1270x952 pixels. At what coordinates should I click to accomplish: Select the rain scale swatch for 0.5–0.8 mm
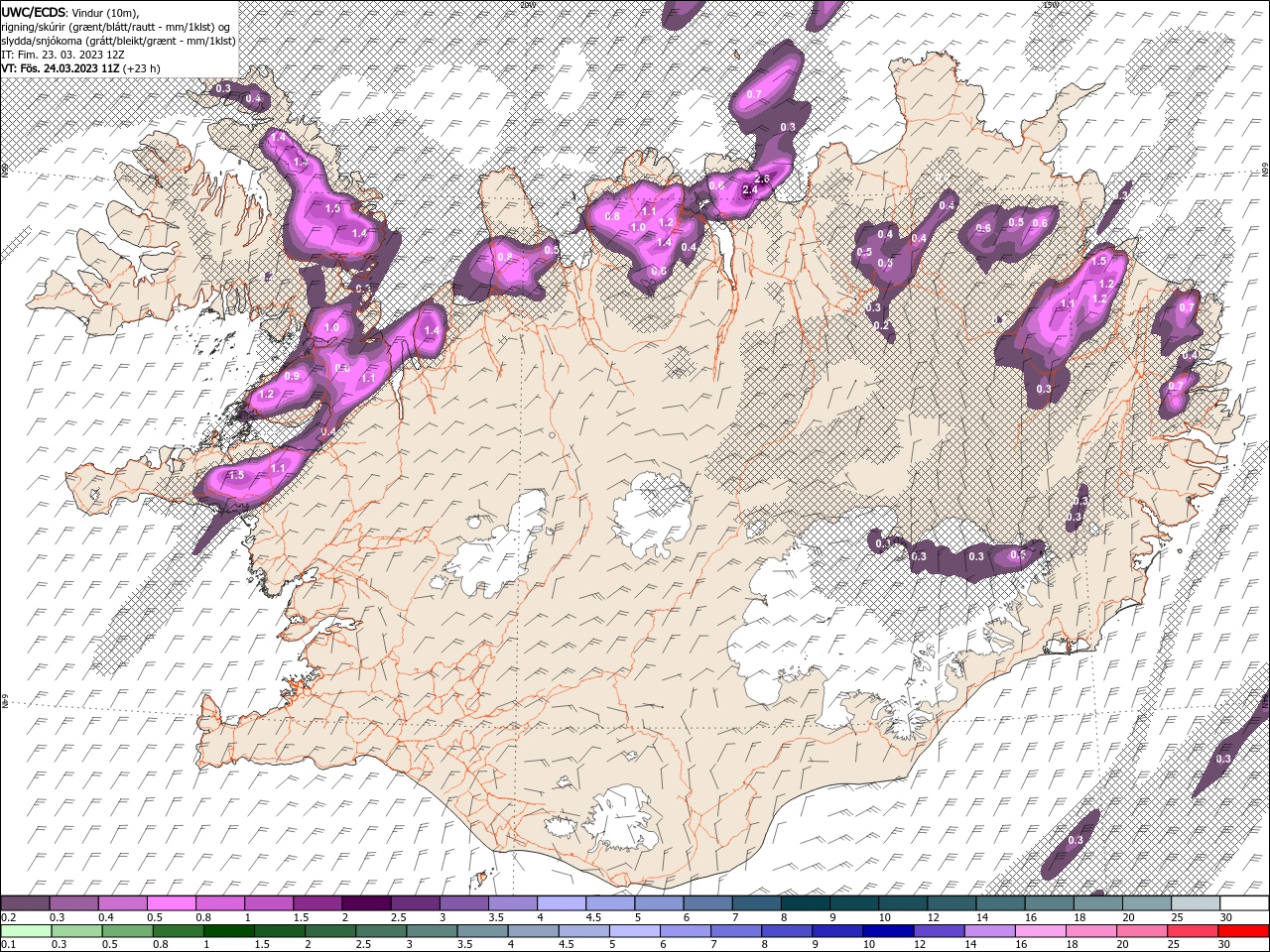point(128,931)
